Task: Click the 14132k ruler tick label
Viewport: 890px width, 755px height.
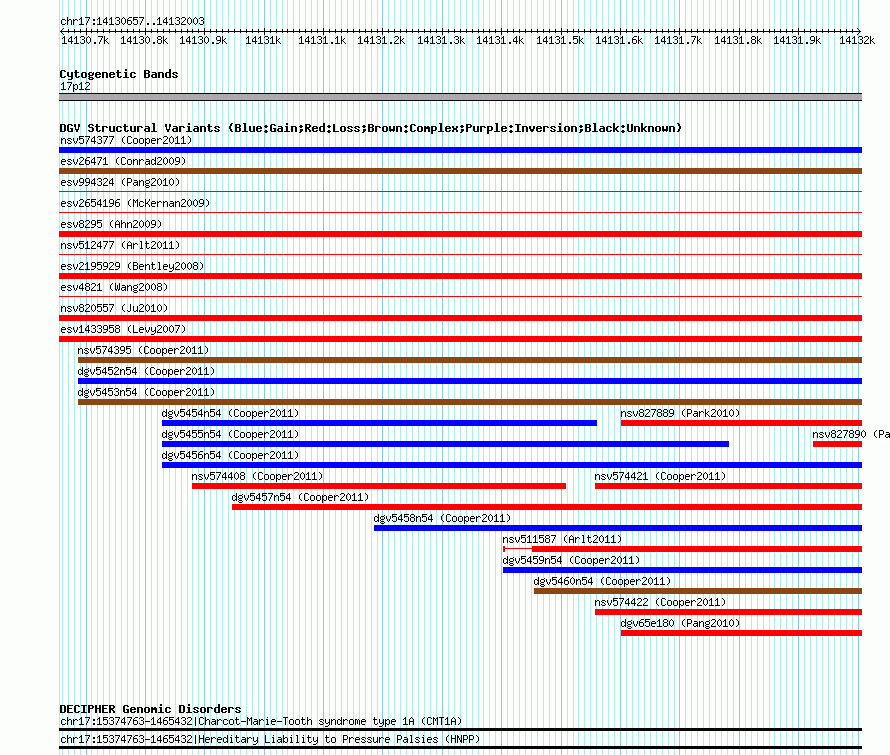Action: click(857, 40)
